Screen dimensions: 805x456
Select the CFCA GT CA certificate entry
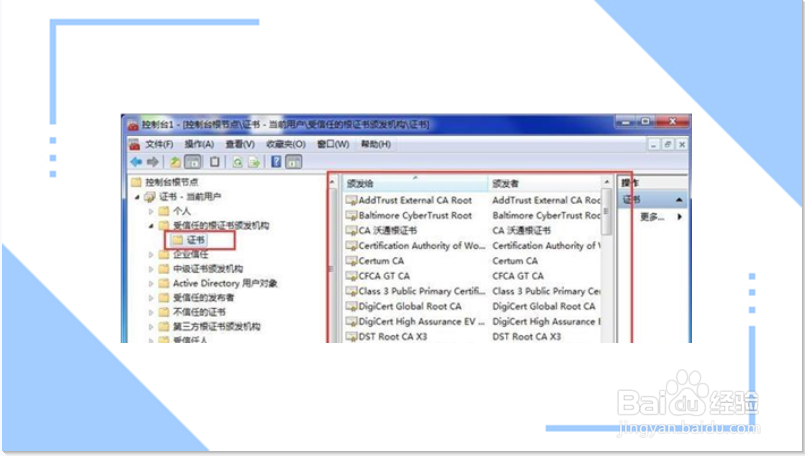click(384, 276)
